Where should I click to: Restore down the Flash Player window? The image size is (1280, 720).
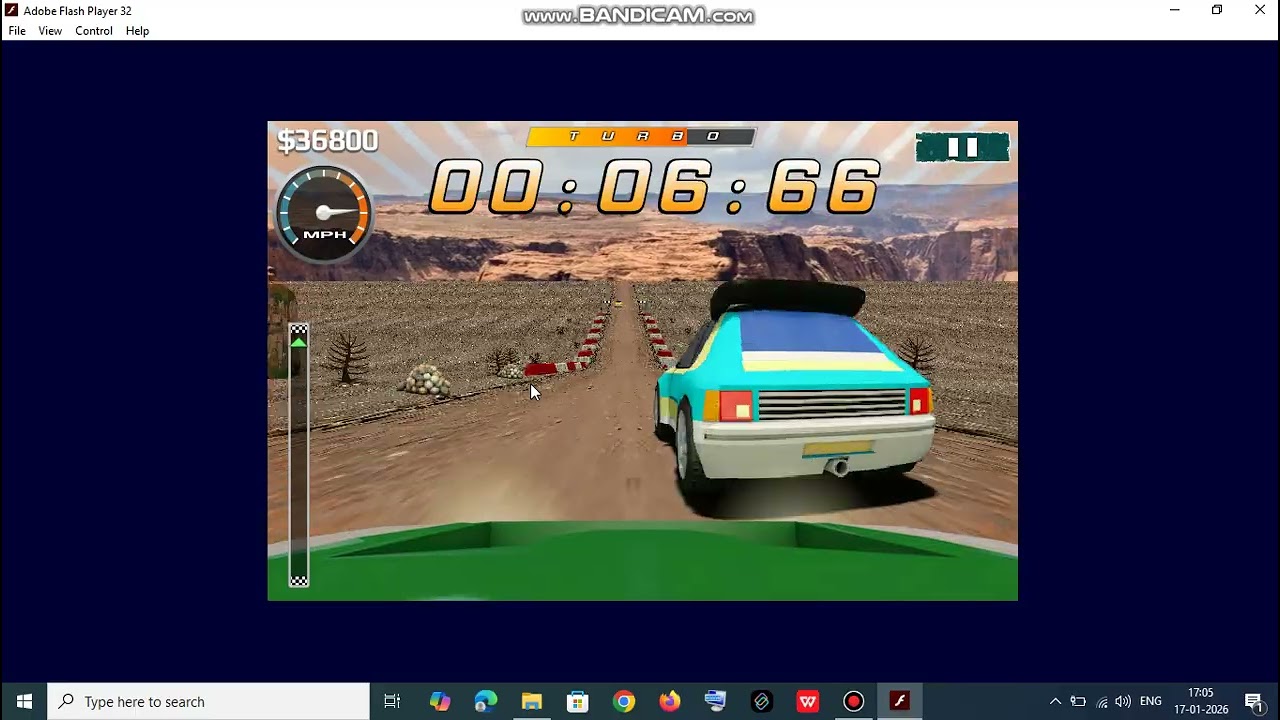tap(1217, 10)
